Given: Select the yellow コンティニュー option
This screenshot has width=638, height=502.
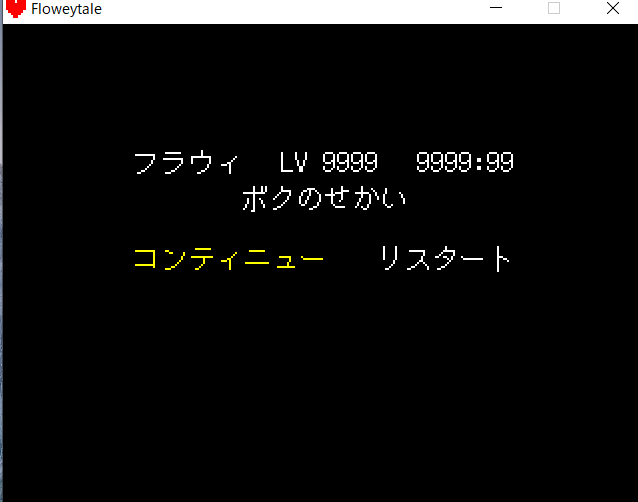Looking at the screenshot, I should [229, 259].
